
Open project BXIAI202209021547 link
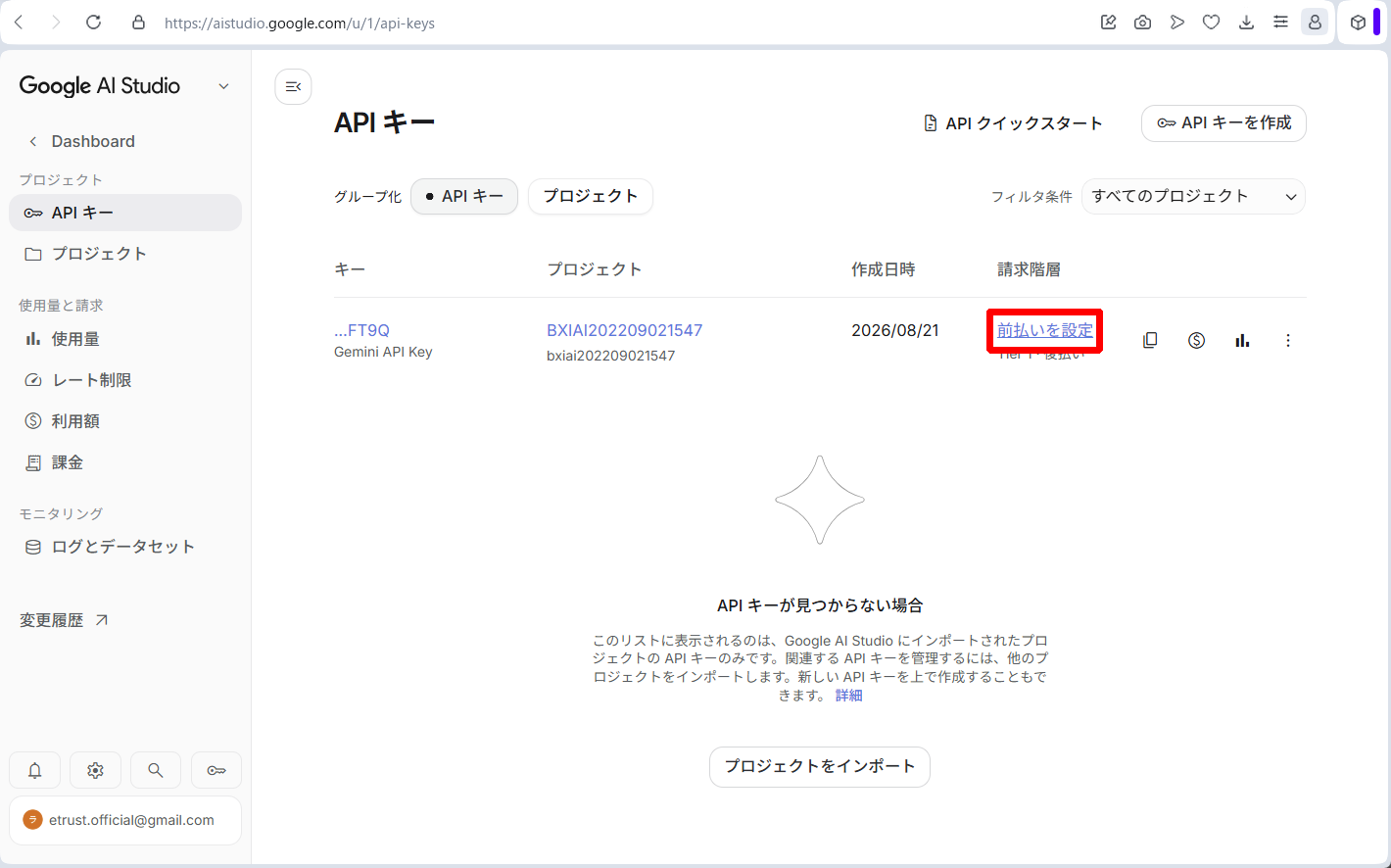click(624, 330)
